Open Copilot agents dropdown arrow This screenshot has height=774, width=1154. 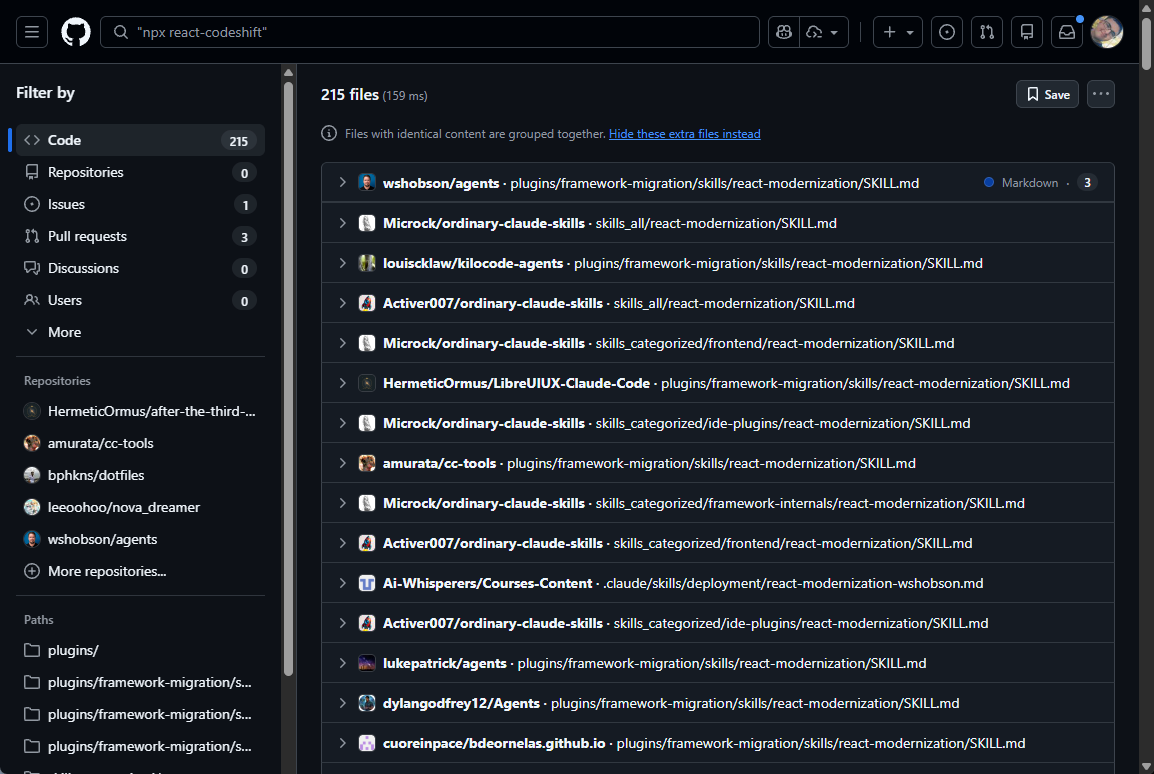point(824,32)
